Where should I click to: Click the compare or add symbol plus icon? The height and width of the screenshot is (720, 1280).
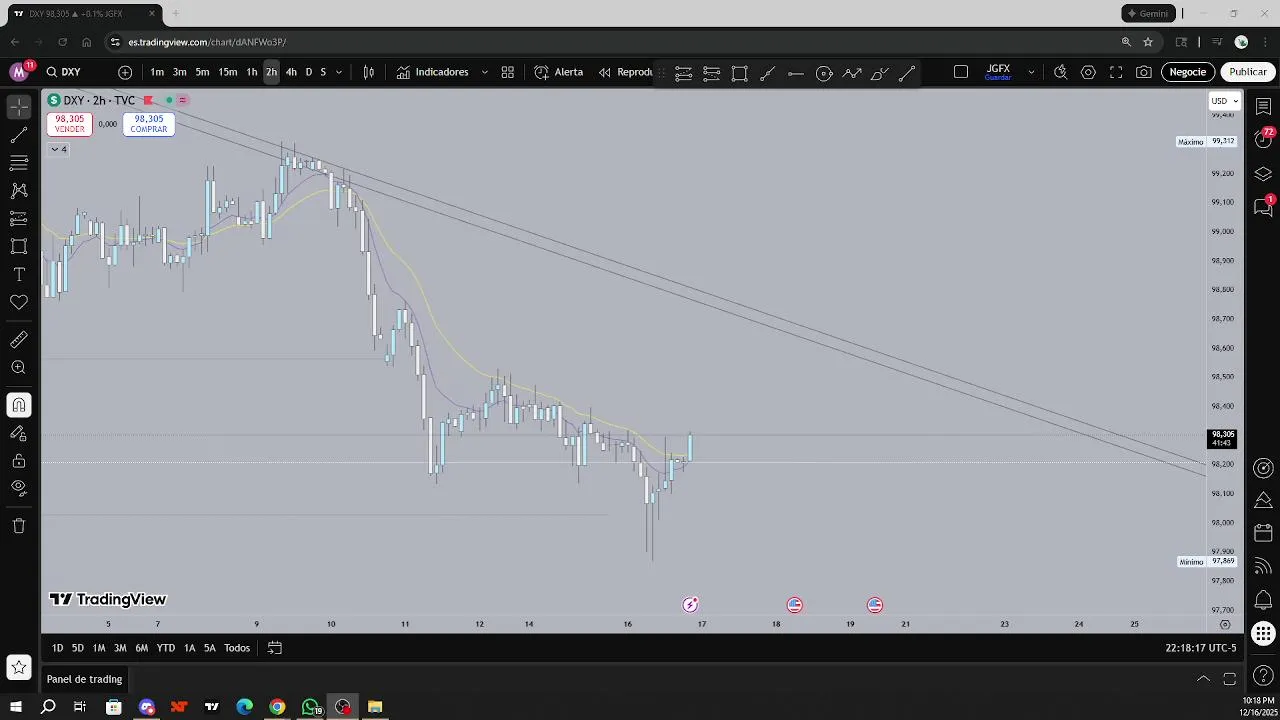pos(125,72)
